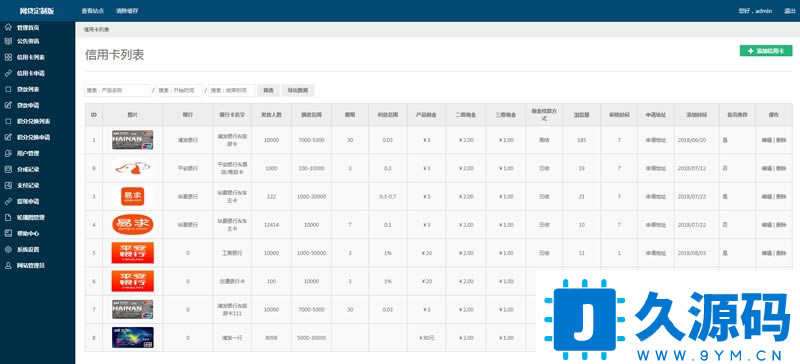This screenshot has height=364, width=800.
Task: Select 清除缓存 in the top bar
Action: 127,11
